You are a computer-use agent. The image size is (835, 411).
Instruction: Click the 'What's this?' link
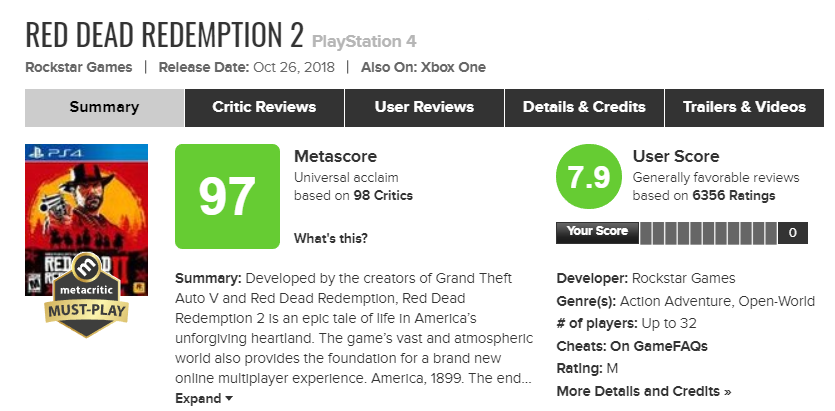330,238
